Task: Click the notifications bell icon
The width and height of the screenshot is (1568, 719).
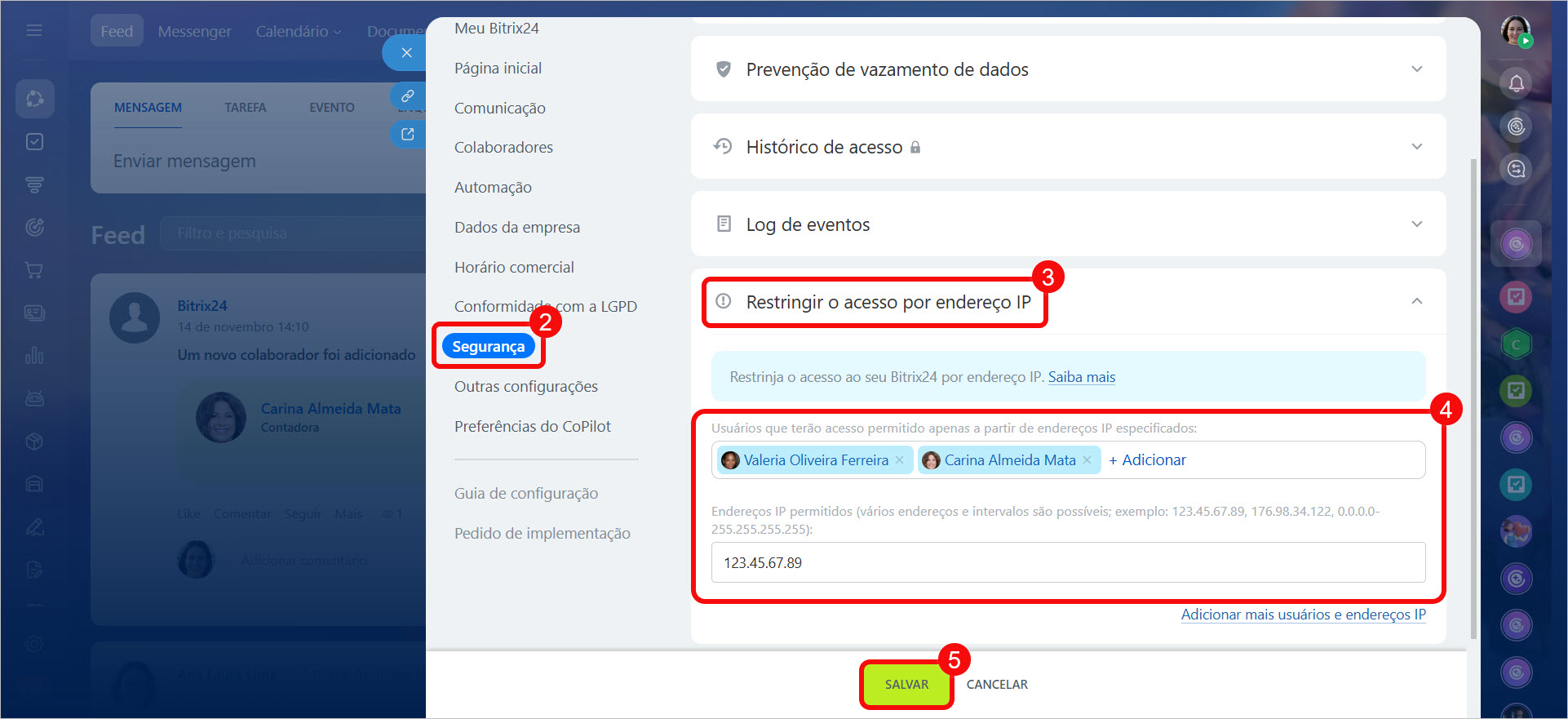Action: (1516, 83)
